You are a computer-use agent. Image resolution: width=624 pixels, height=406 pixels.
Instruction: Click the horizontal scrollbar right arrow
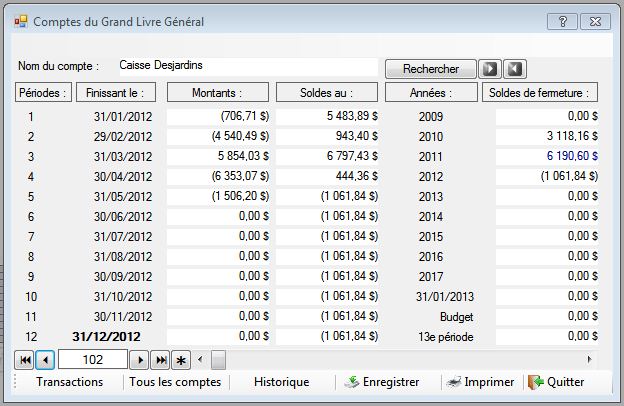pyautogui.click(x=589, y=360)
